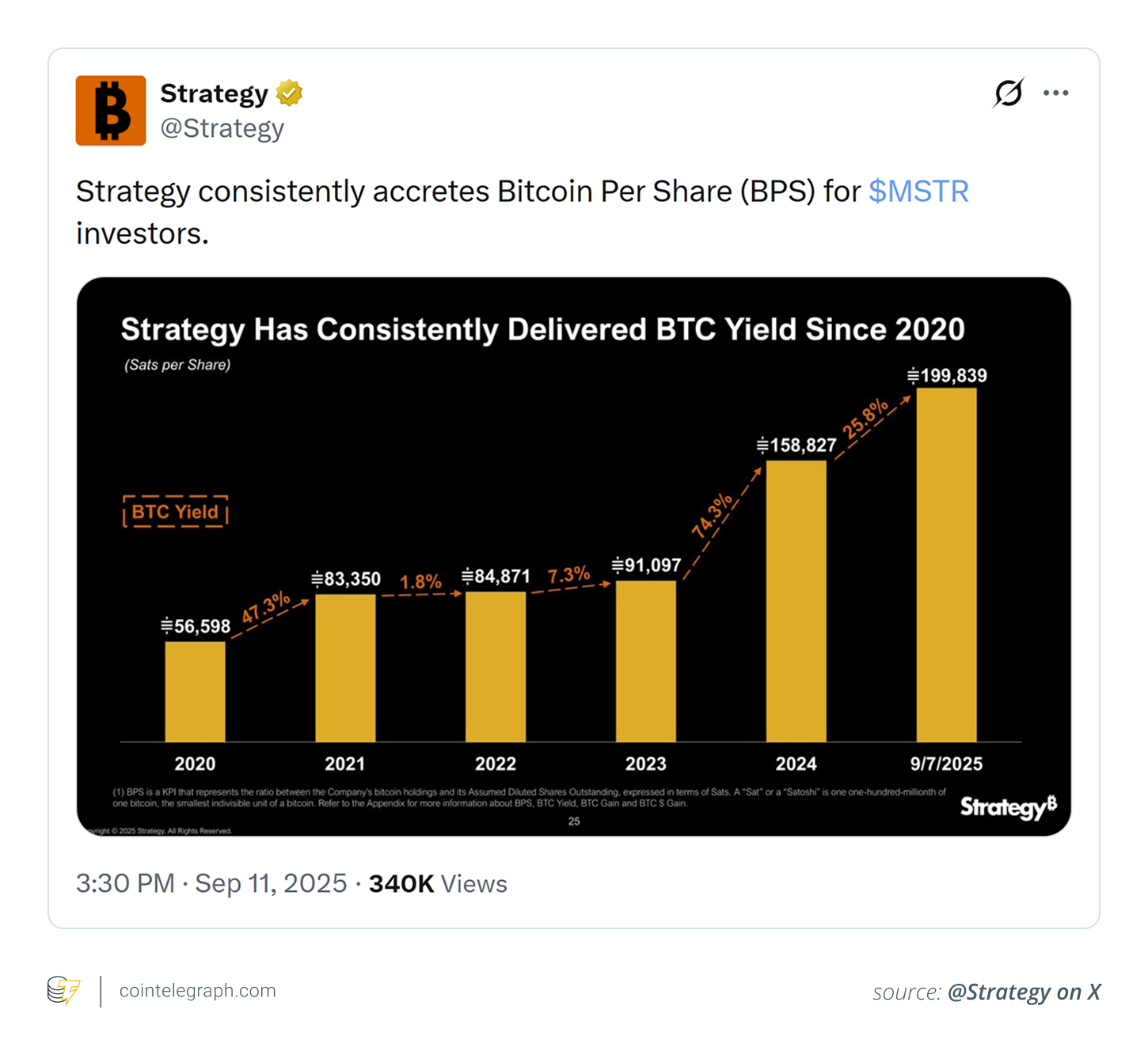Toggle the BTC Yield legend label

pos(174,511)
